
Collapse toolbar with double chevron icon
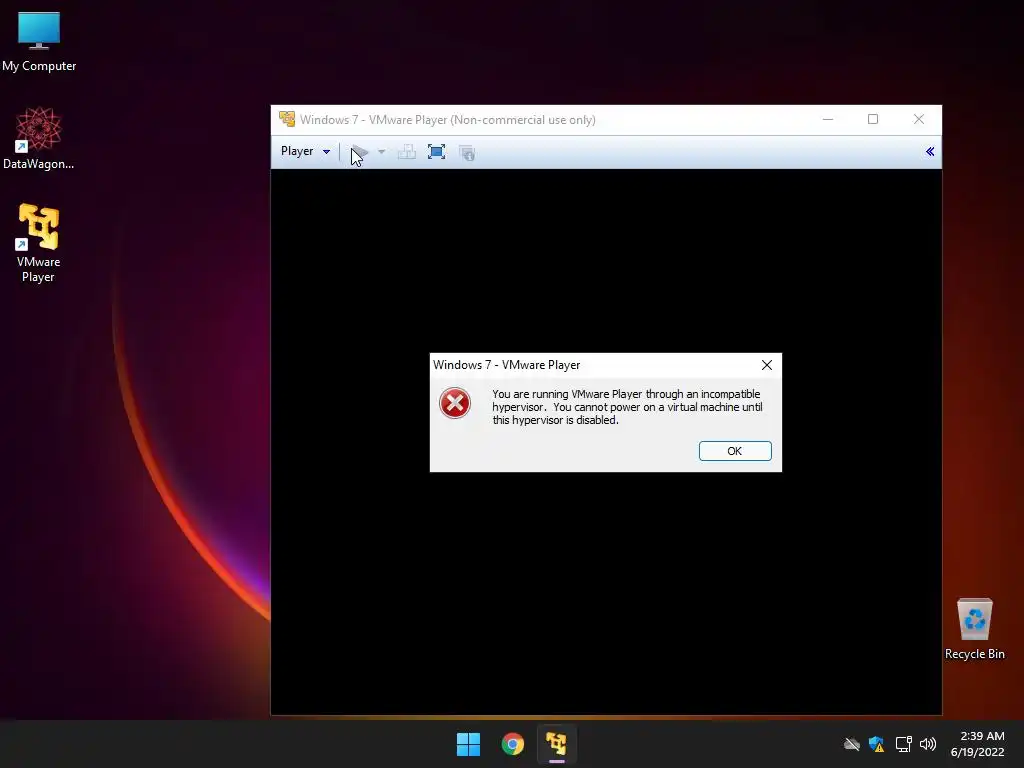[x=930, y=152]
